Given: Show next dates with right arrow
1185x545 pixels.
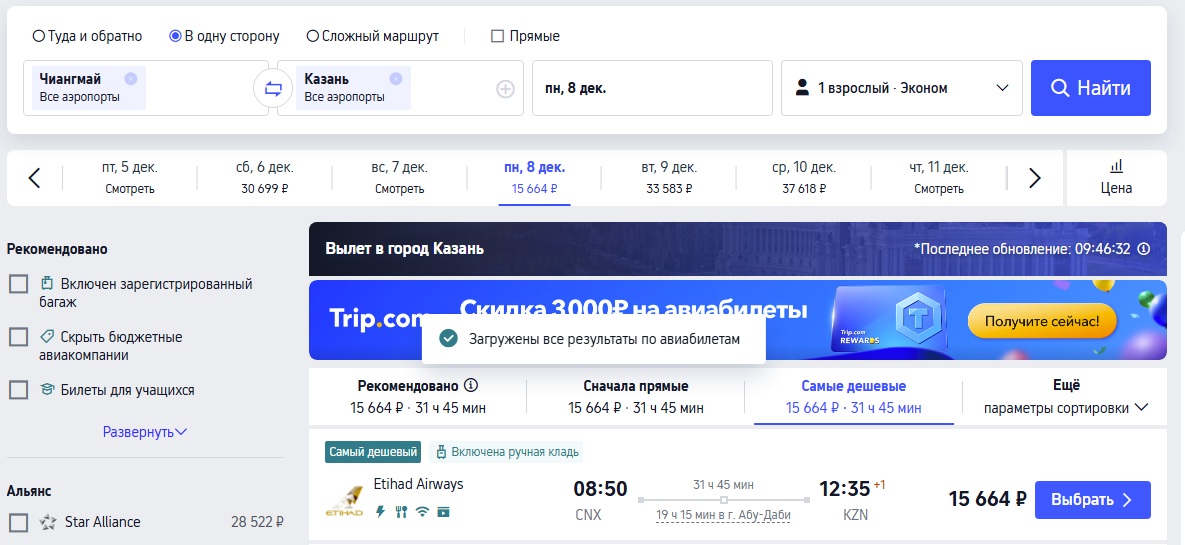Looking at the screenshot, I should pos(1035,178).
